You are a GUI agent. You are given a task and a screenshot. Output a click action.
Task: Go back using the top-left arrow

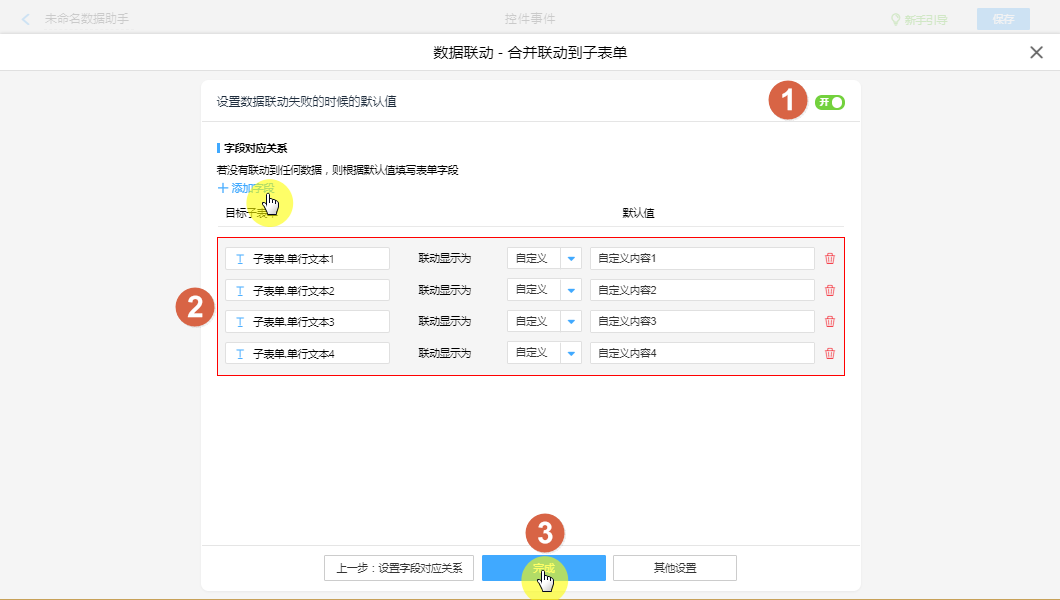[26, 19]
